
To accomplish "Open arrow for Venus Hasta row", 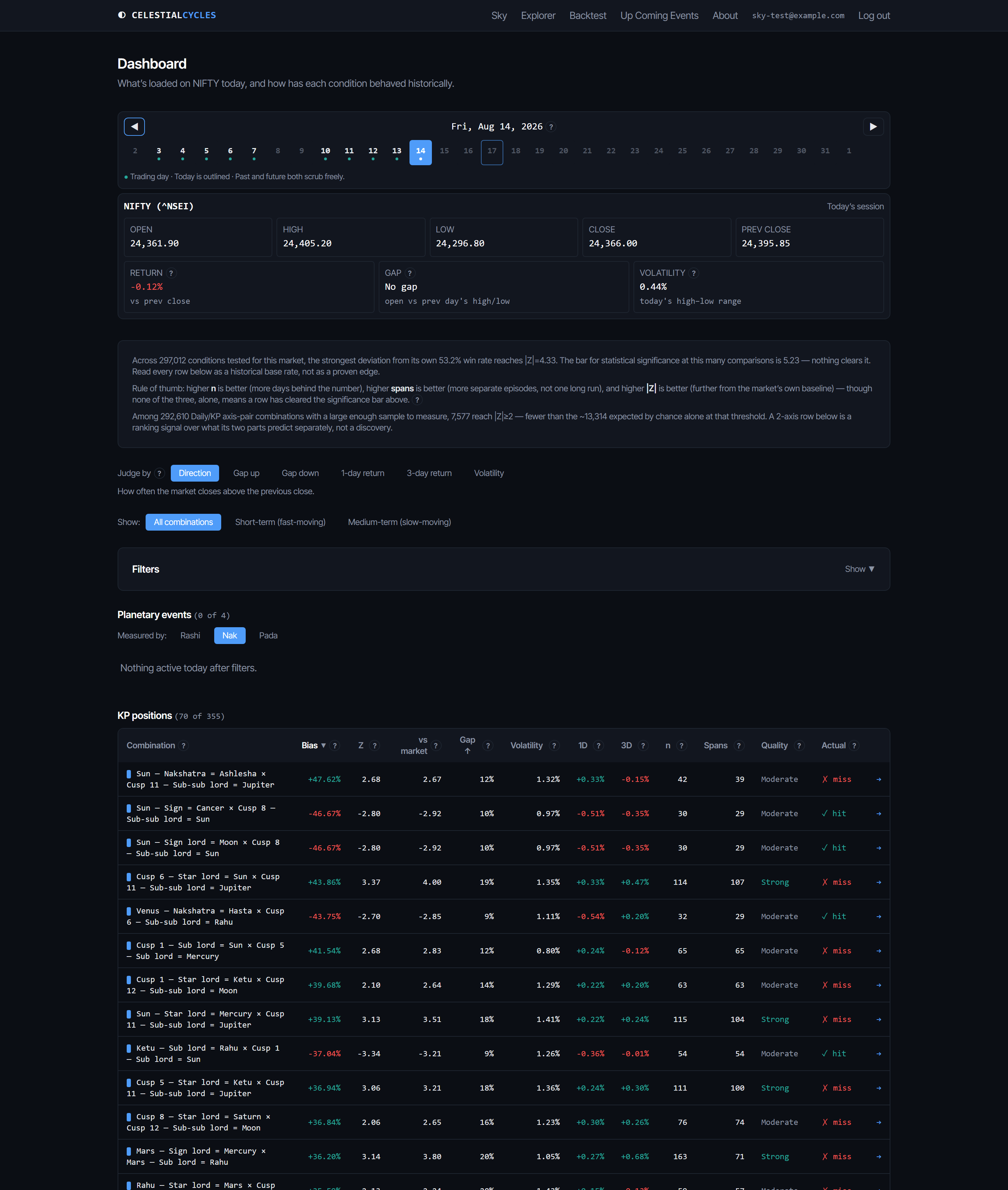I will click(878, 916).
